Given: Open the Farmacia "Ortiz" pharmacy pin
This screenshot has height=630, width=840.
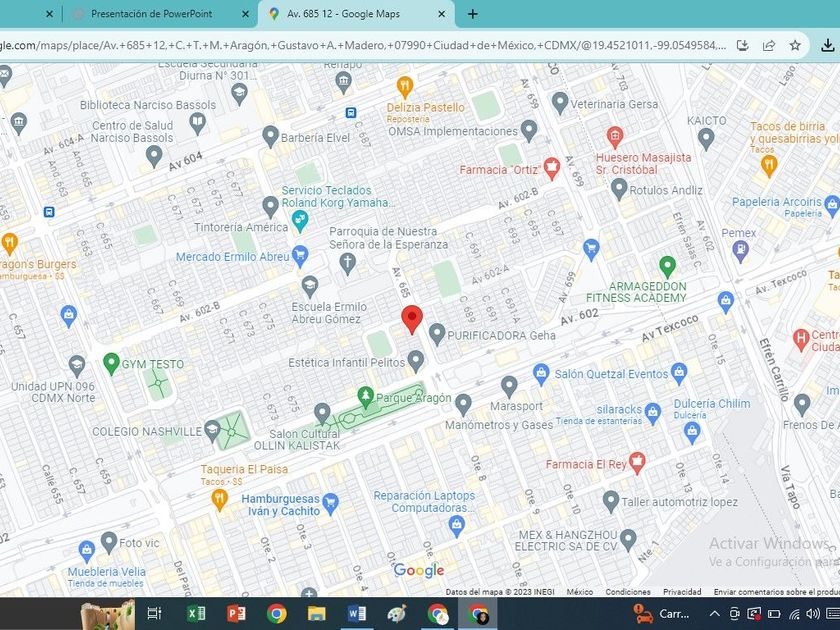Looking at the screenshot, I should [551, 168].
